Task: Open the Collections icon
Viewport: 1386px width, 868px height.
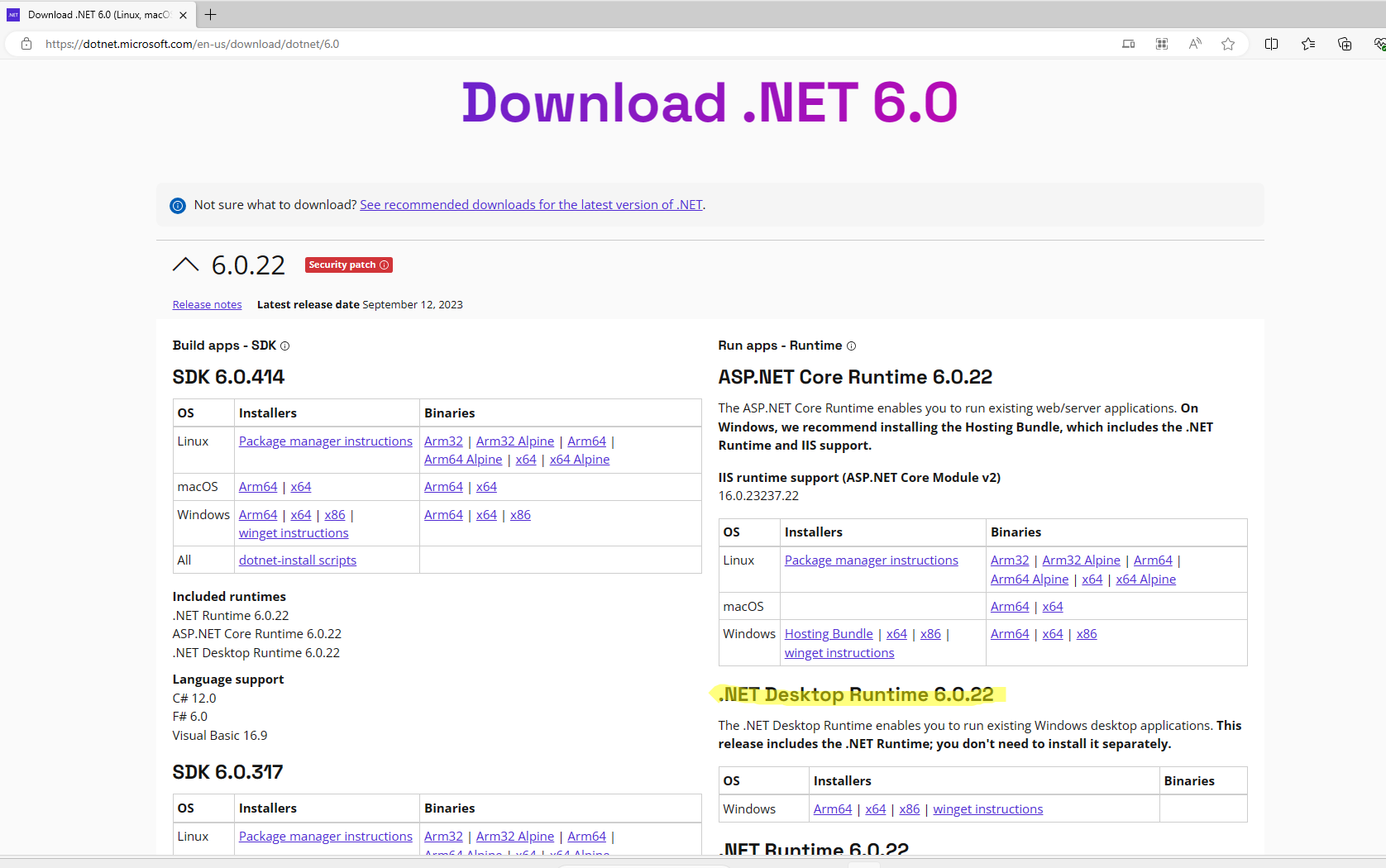Action: coord(1345,44)
